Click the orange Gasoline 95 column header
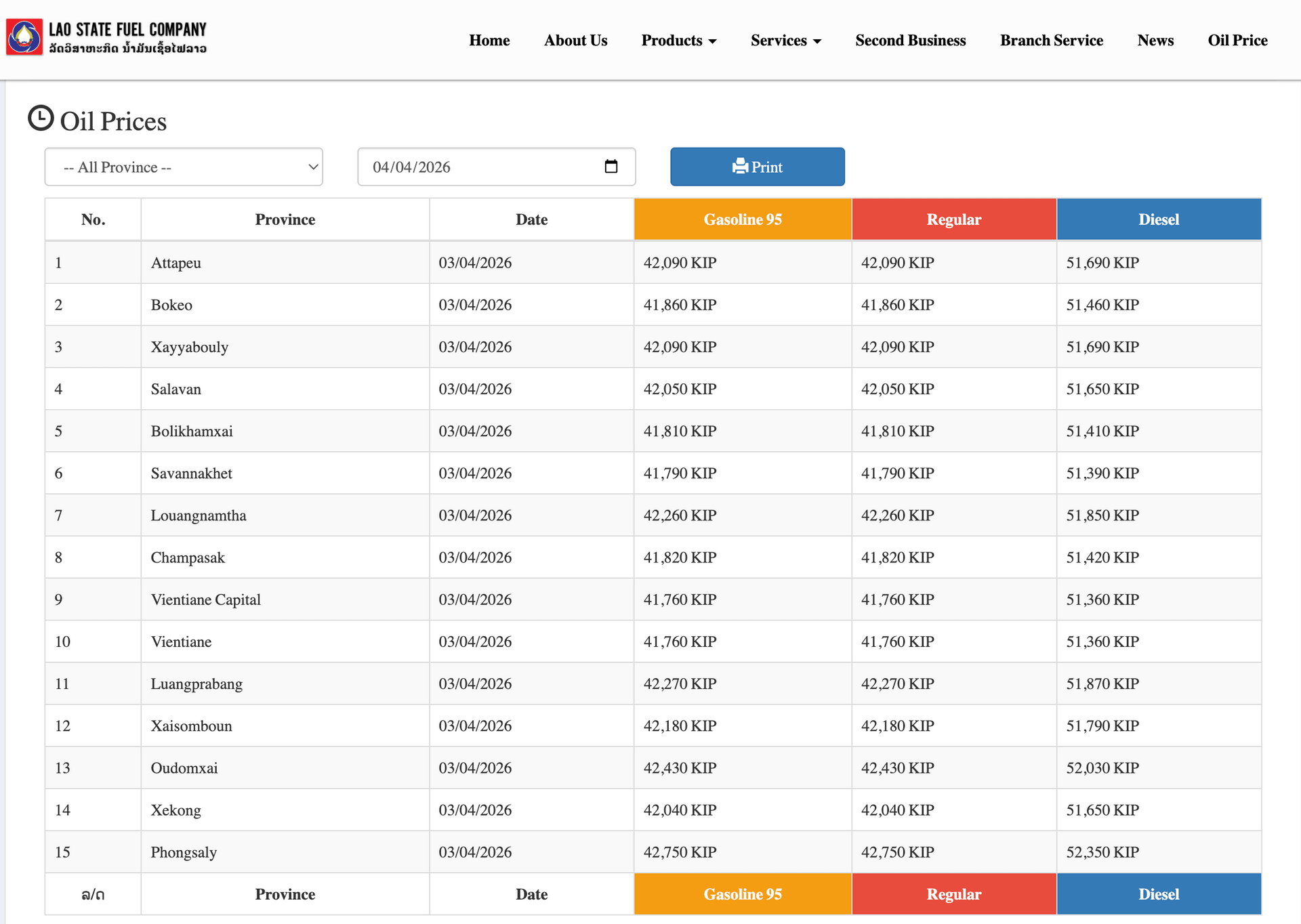Image resolution: width=1301 pixels, height=924 pixels. pyautogui.click(x=743, y=219)
